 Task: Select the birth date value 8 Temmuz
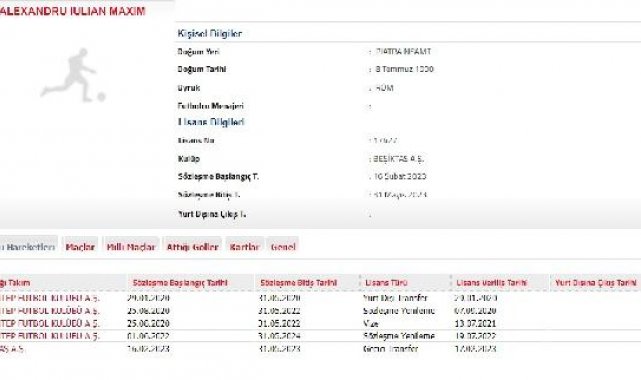pyautogui.click(x=404, y=69)
